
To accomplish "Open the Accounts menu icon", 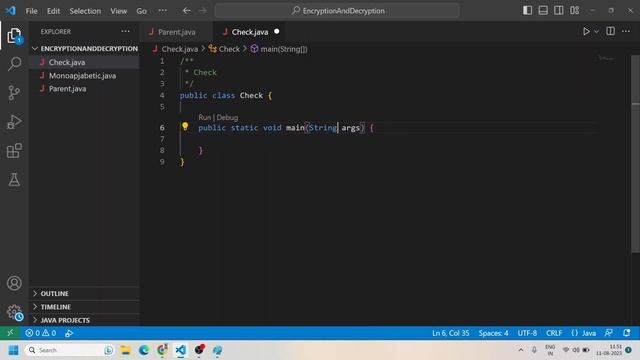I will 14,283.
